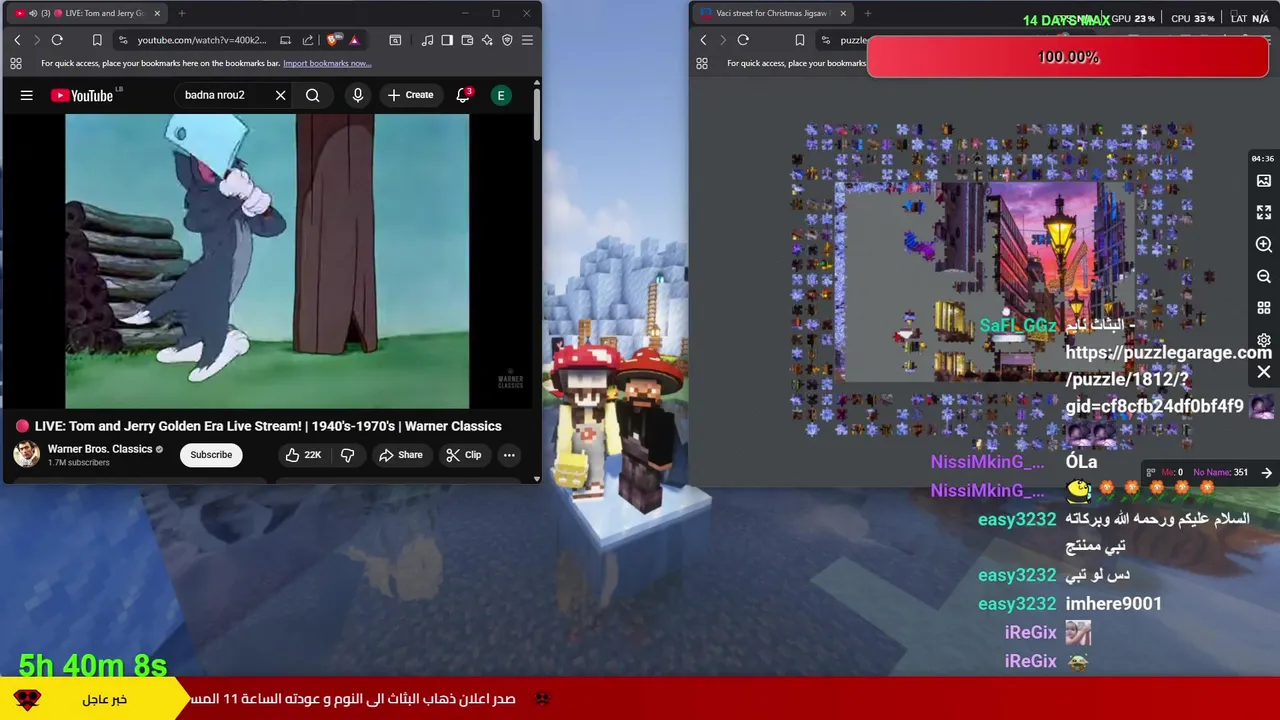Screen dimensions: 1280x720
Task: Zoom in on the jigsaw puzzle
Action: [x=1264, y=245]
